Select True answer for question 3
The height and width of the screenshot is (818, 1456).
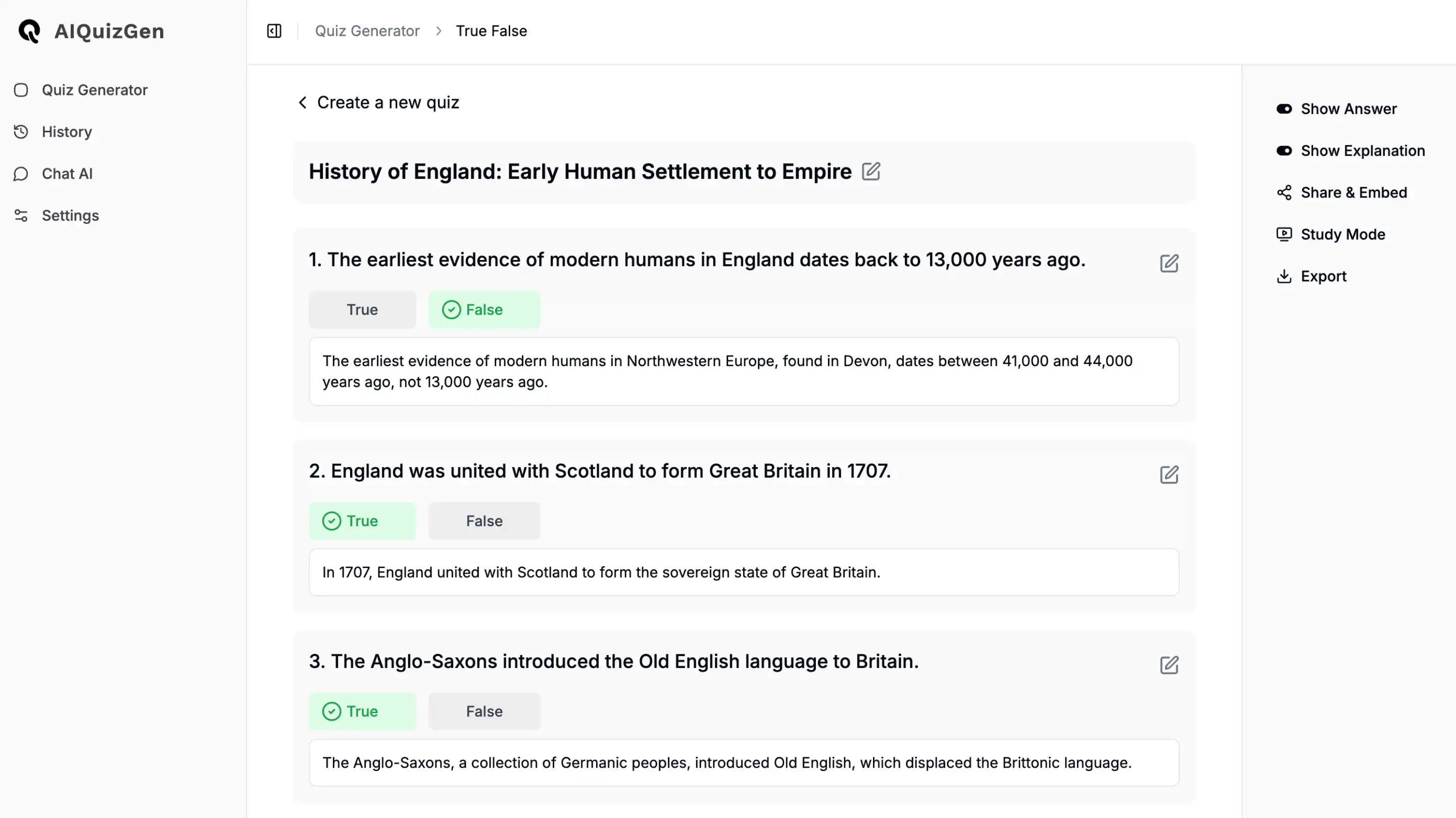tap(362, 711)
